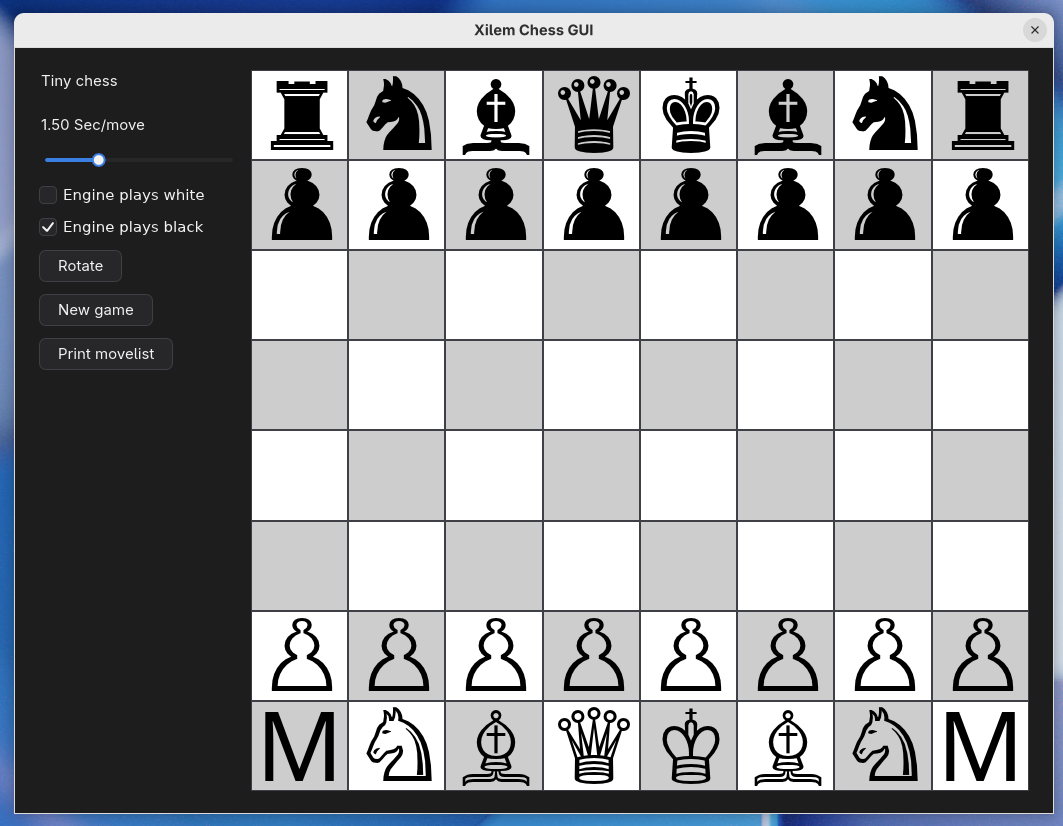This screenshot has height=826, width=1063.
Task: Click the seconds-per-move slider handle
Action: [x=98, y=160]
